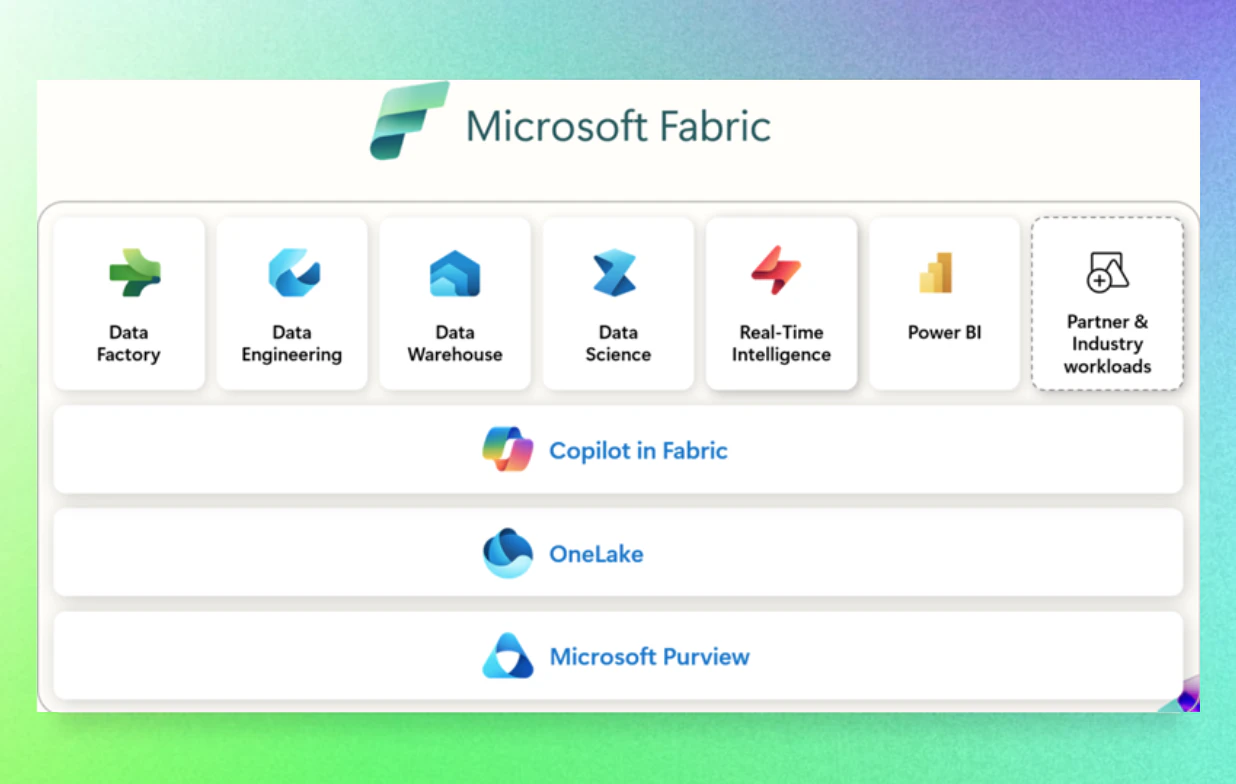This screenshot has height=784, width=1236.
Task: Select the "Data Engineering" label
Action: (x=292, y=343)
